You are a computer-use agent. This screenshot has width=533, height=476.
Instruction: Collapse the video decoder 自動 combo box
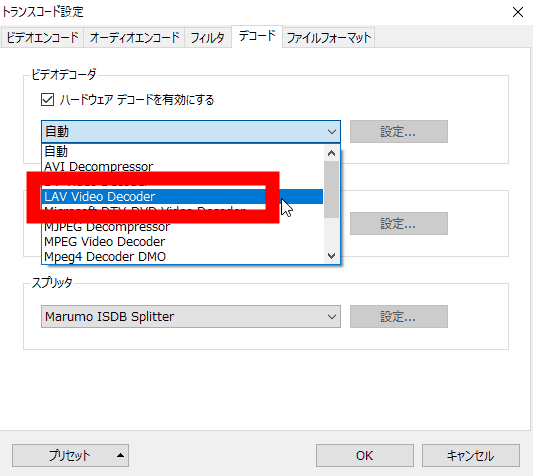(191, 132)
